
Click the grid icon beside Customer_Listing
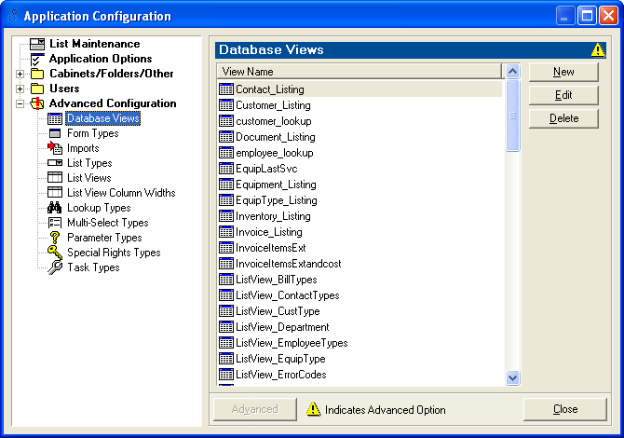pyautogui.click(x=226, y=105)
